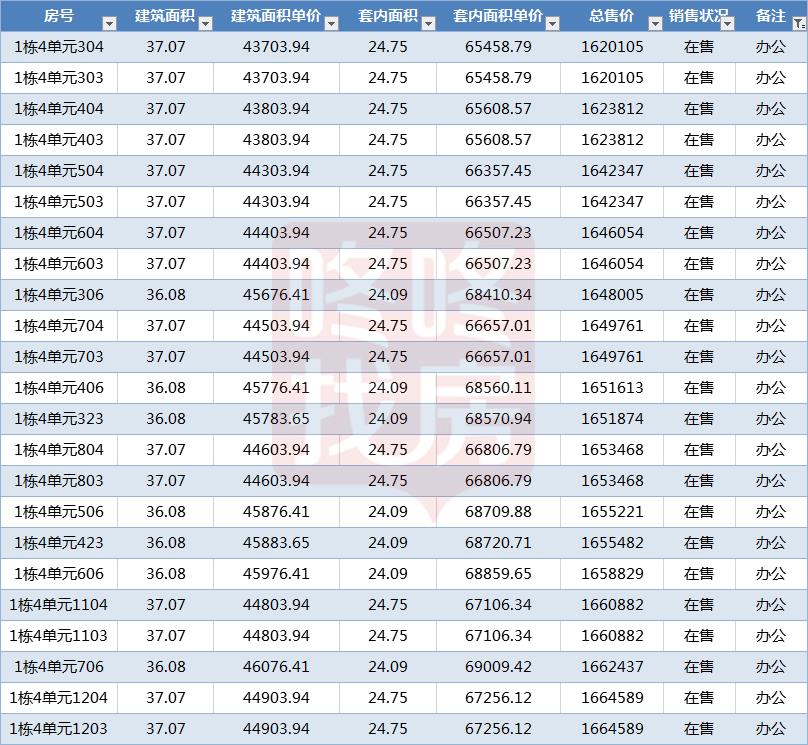This screenshot has width=808, height=745.
Task: Click 办公 remark in the 1栋4单元1203 row
Action: point(770,729)
